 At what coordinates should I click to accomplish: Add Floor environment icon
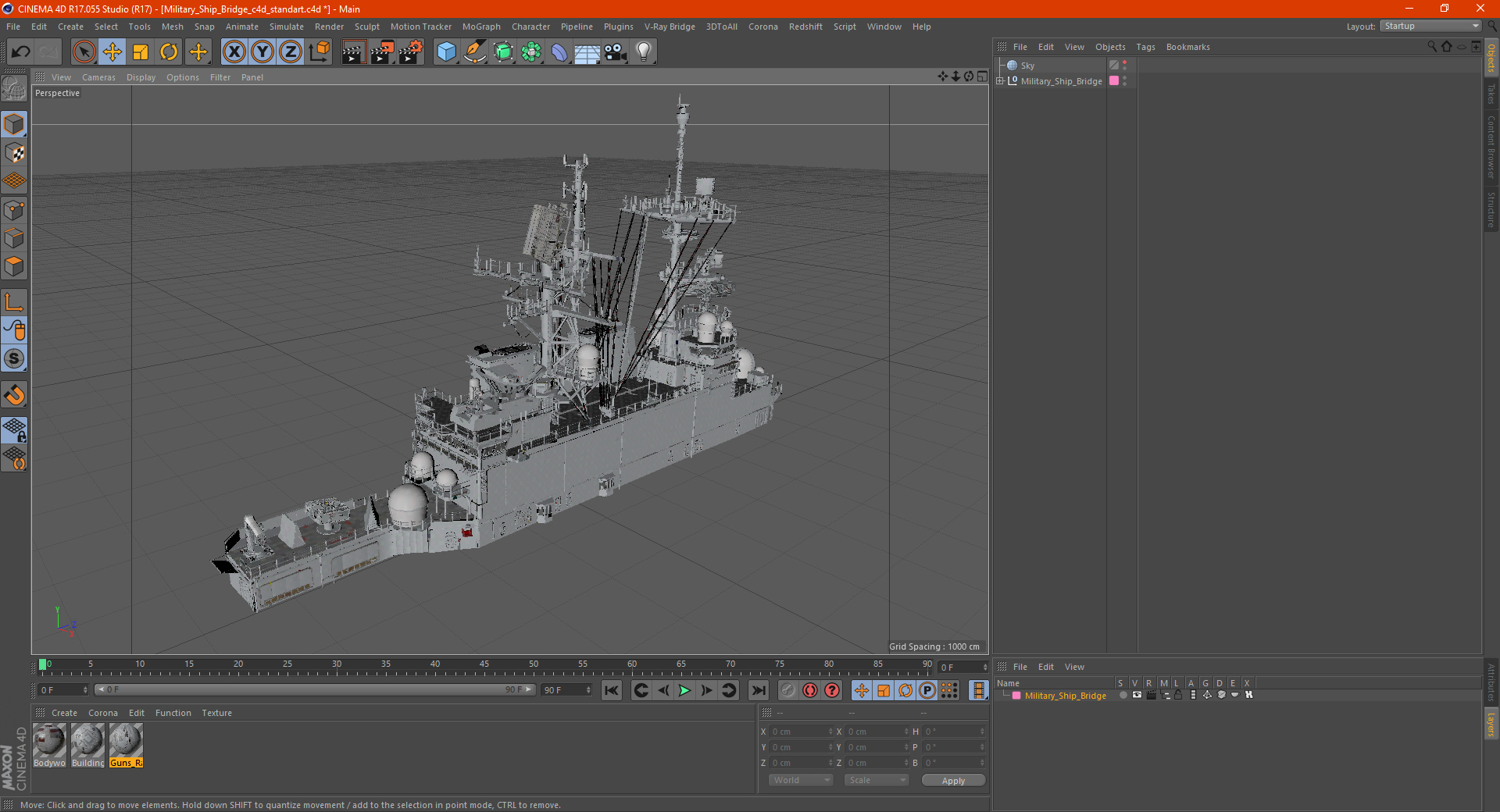pyautogui.click(x=587, y=52)
